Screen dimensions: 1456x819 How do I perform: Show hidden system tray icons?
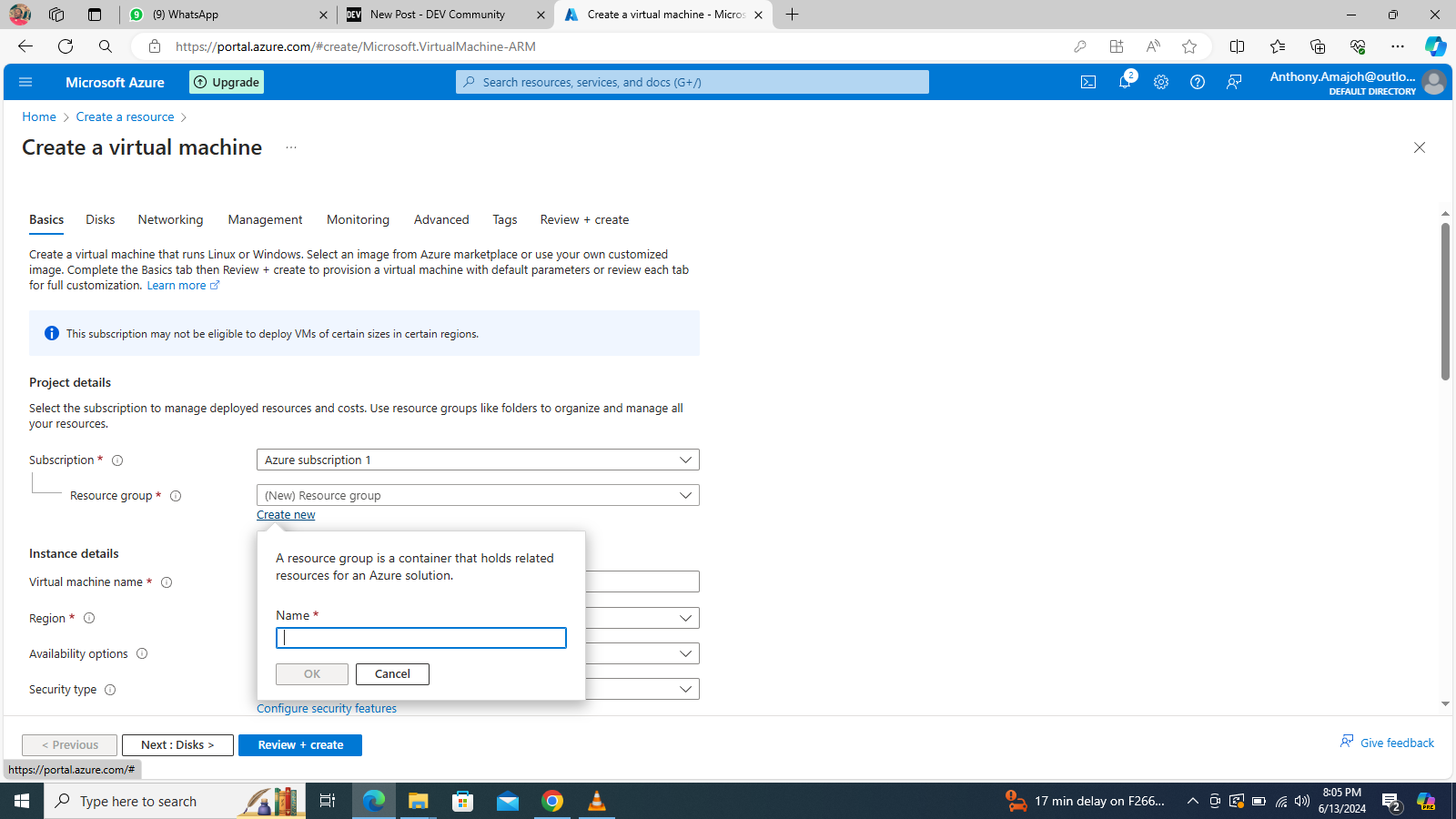1193,801
